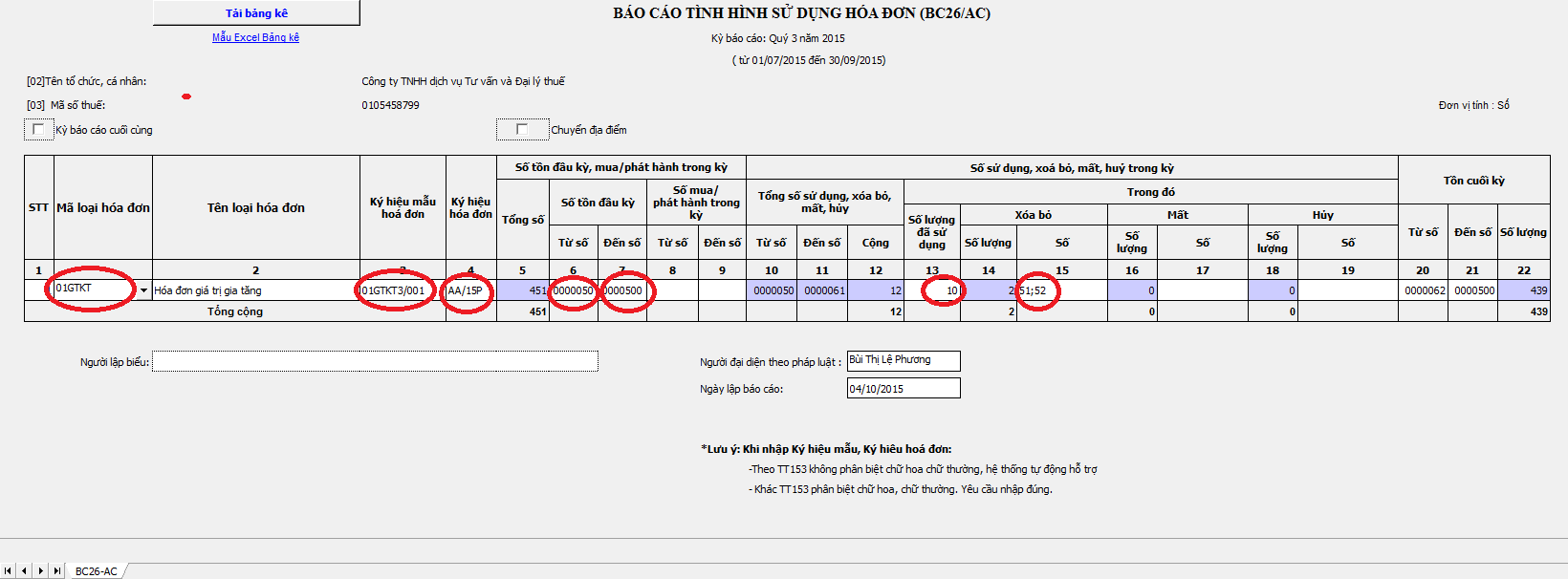Click the 'Người lập biểu' input field
The height and width of the screenshot is (579, 1568).
point(375,361)
